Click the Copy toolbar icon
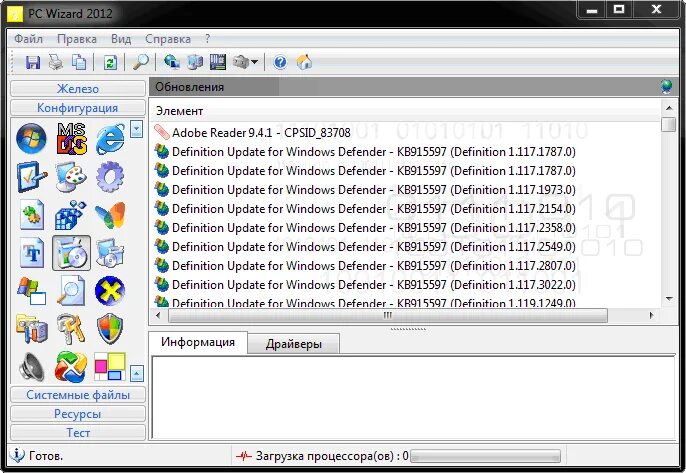This screenshot has height=473, width=686. [79, 62]
